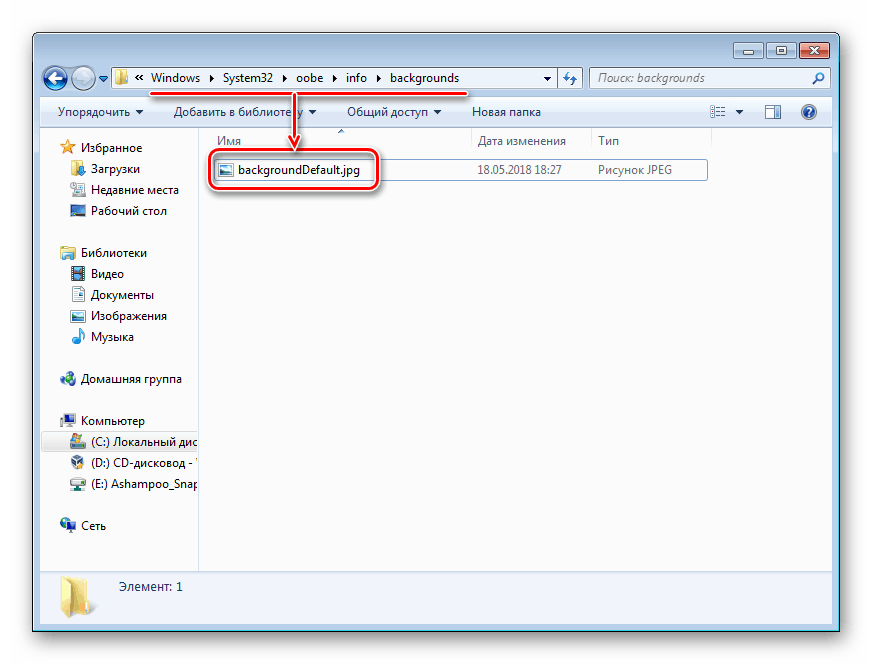Change view using the view icon

pos(717,112)
